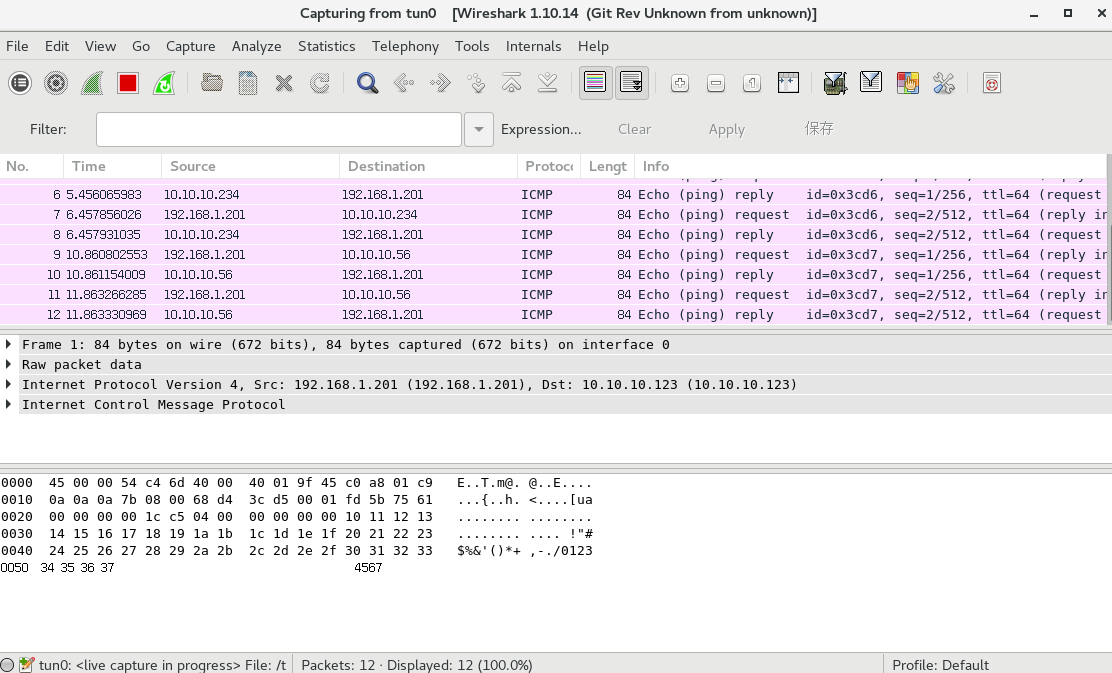Open a capture file folder icon
The width and height of the screenshot is (1112, 673).
[x=211, y=83]
